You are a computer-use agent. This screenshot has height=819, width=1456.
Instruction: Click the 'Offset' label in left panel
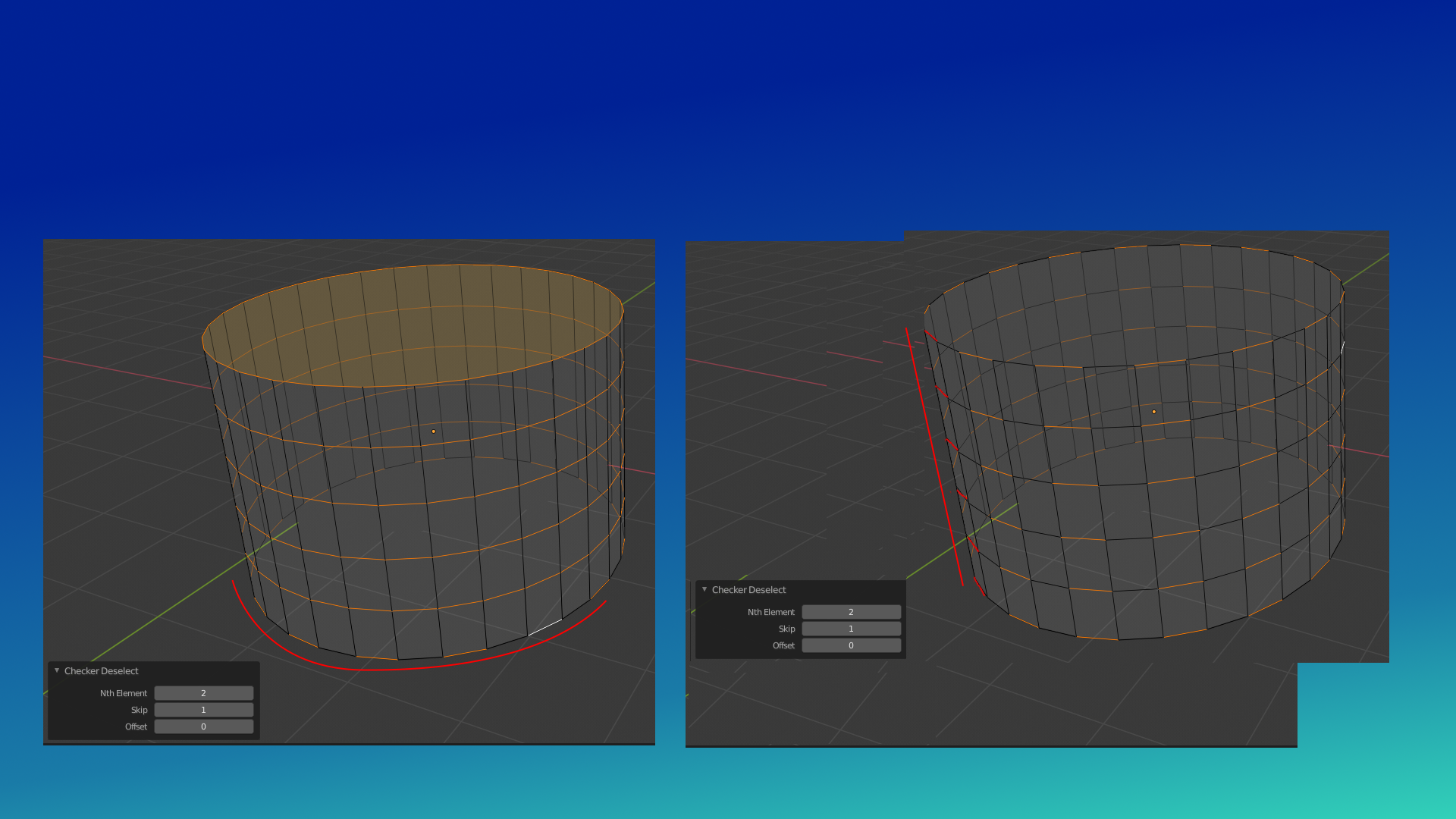pyautogui.click(x=136, y=726)
